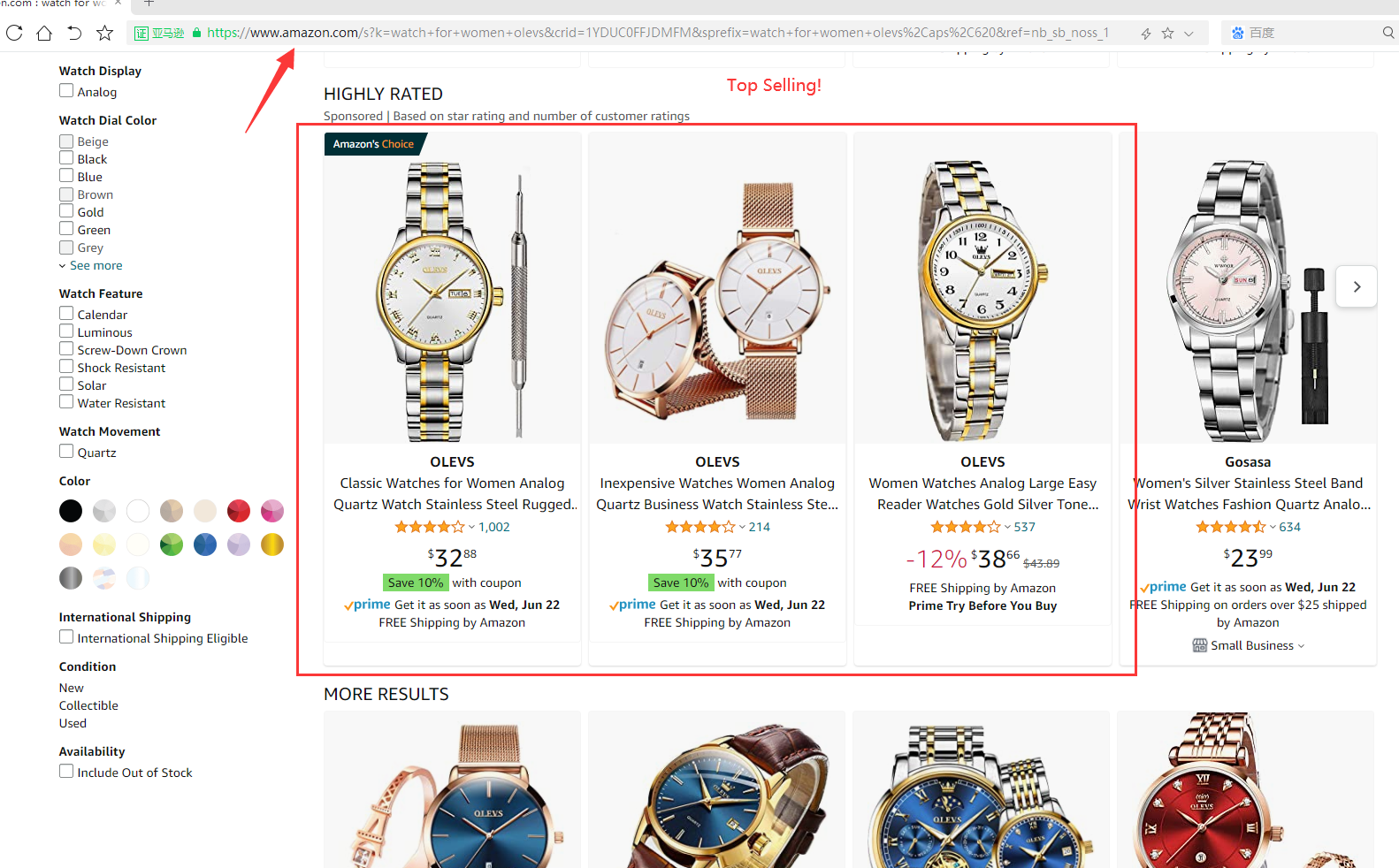Open new tab with plus icon
This screenshot has height=868, width=1399.
click(x=149, y=4)
